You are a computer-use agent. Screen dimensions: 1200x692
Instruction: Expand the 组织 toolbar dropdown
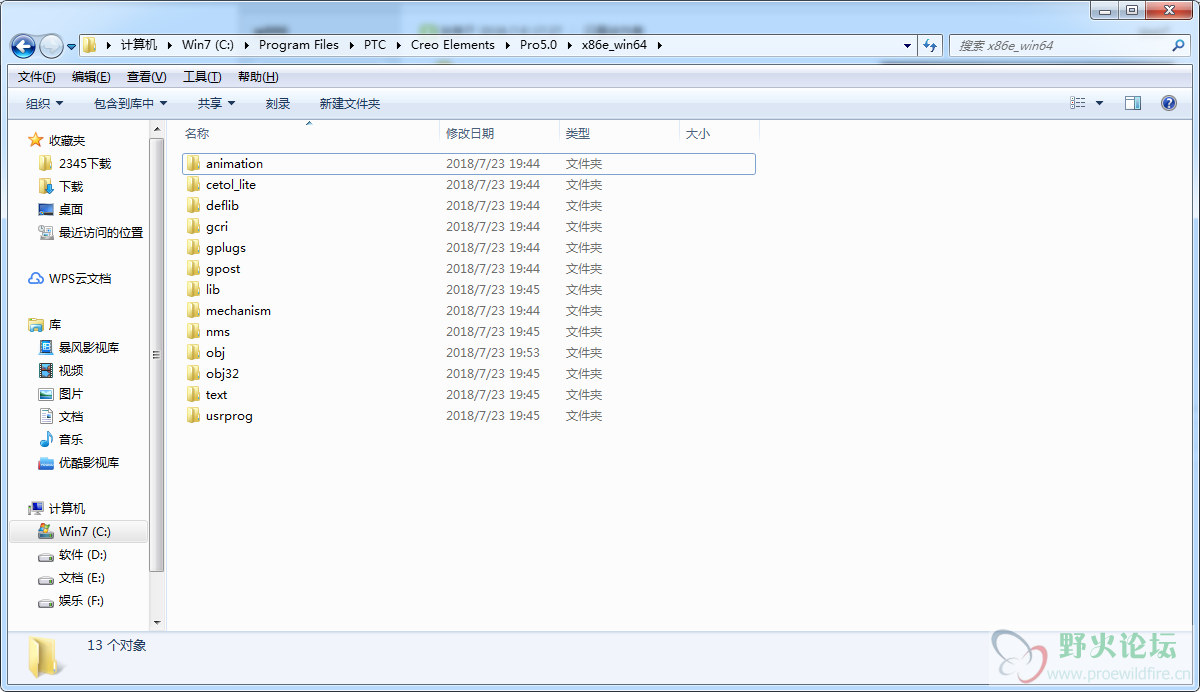point(44,104)
